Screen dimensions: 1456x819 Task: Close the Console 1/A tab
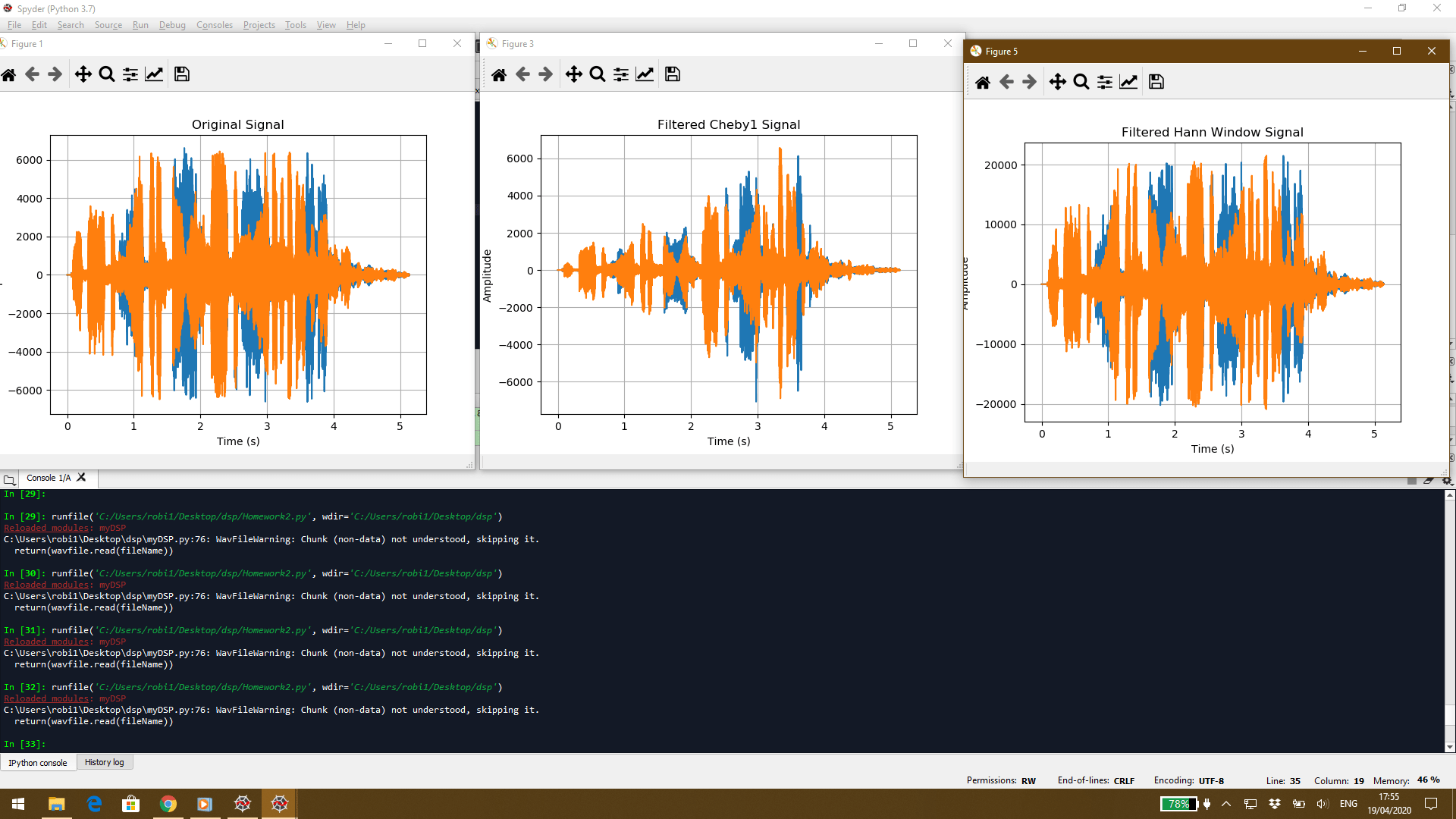click(82, 477)
